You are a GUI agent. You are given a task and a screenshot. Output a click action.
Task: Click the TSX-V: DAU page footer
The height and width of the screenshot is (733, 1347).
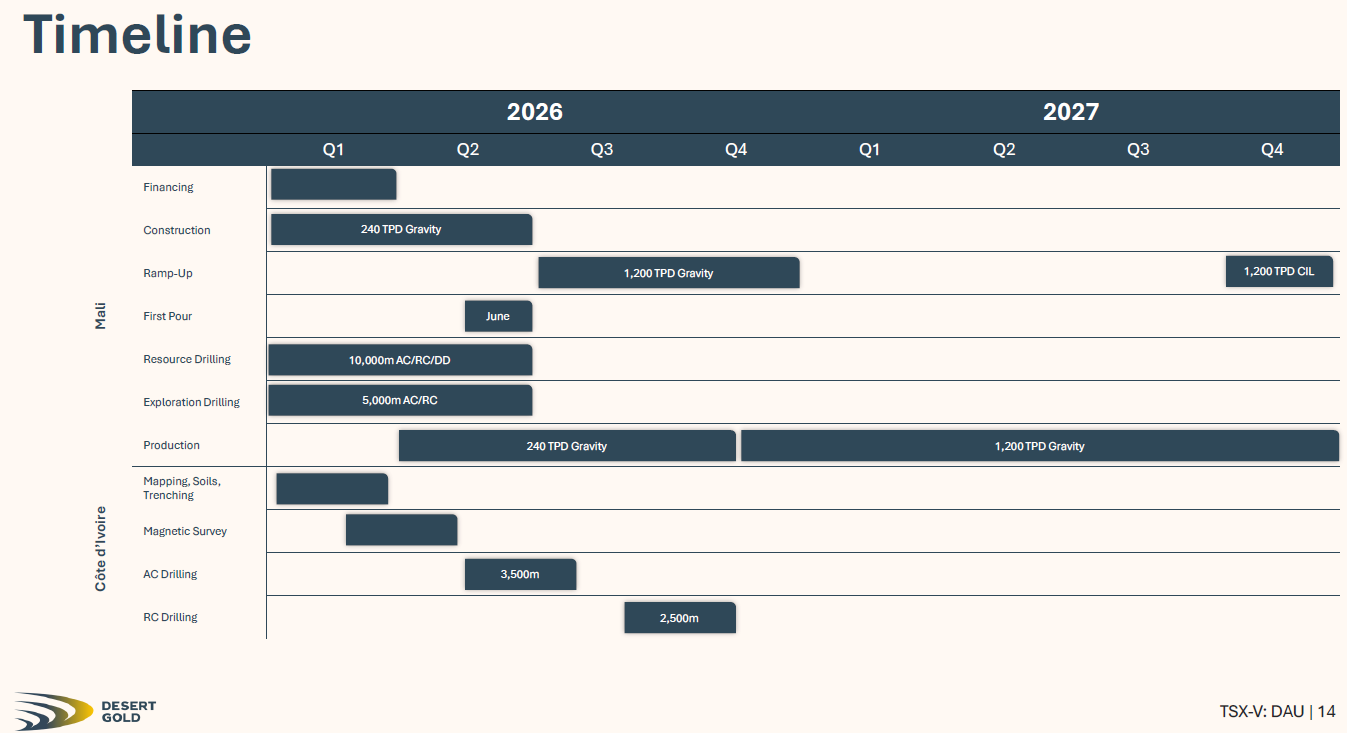(x=1277, y=712)
